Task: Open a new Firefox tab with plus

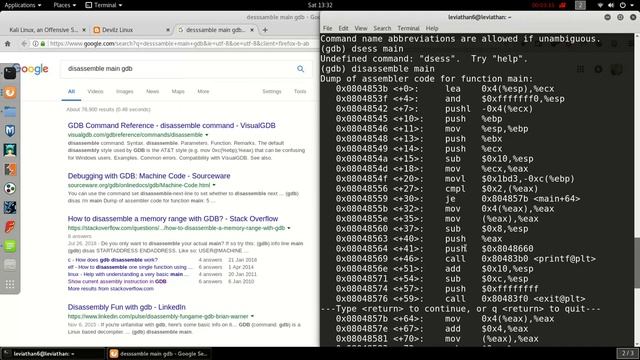Action: pyautogui.click(x=265, y=30)
